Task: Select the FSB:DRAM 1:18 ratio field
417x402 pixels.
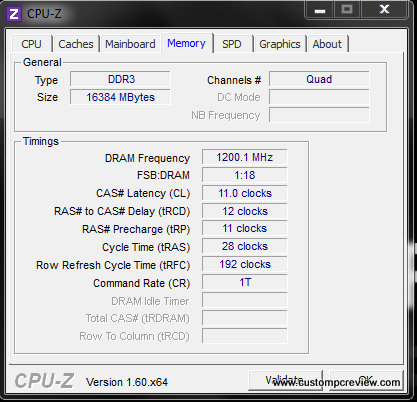Action: tap(245, 175)
